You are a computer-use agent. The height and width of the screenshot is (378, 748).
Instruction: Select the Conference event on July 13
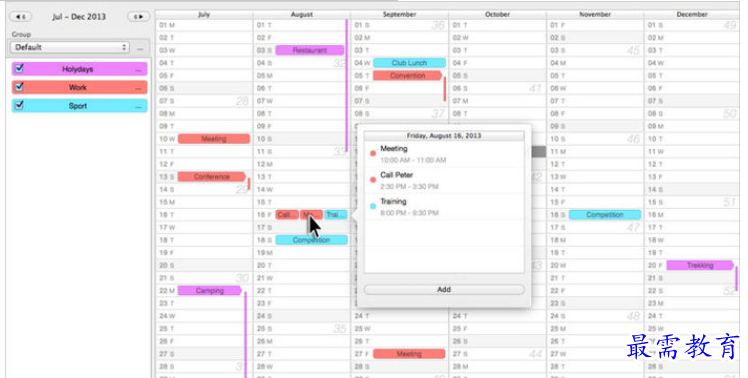click(x=212, y=177)
